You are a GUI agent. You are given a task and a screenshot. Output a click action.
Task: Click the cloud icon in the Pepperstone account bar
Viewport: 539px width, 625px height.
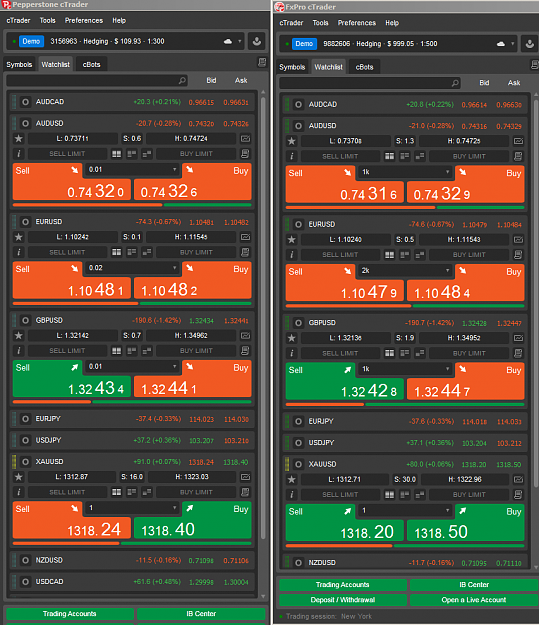click(x=228, y=41)
